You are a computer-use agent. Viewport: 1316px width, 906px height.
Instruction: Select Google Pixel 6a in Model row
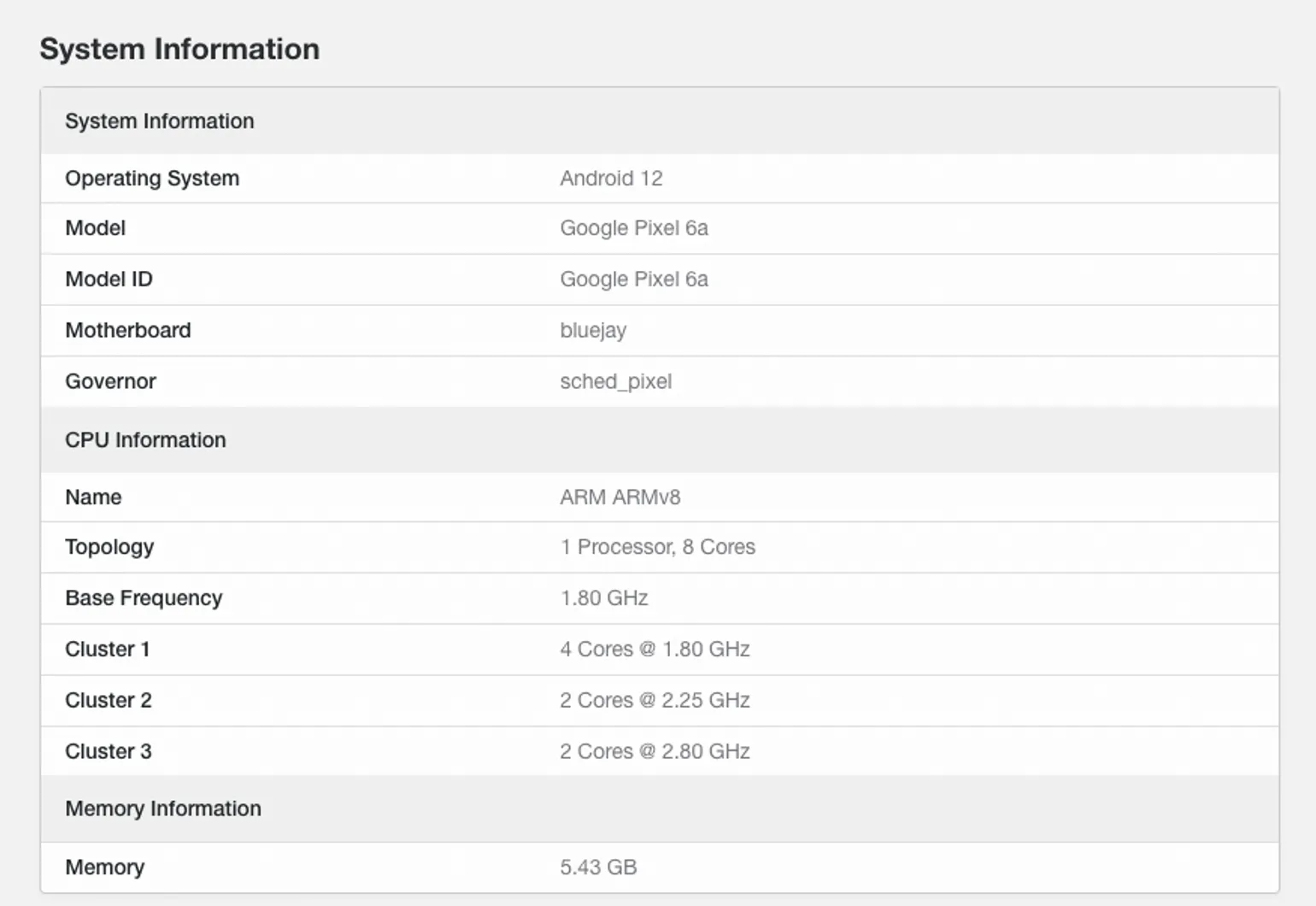(634, 228)
